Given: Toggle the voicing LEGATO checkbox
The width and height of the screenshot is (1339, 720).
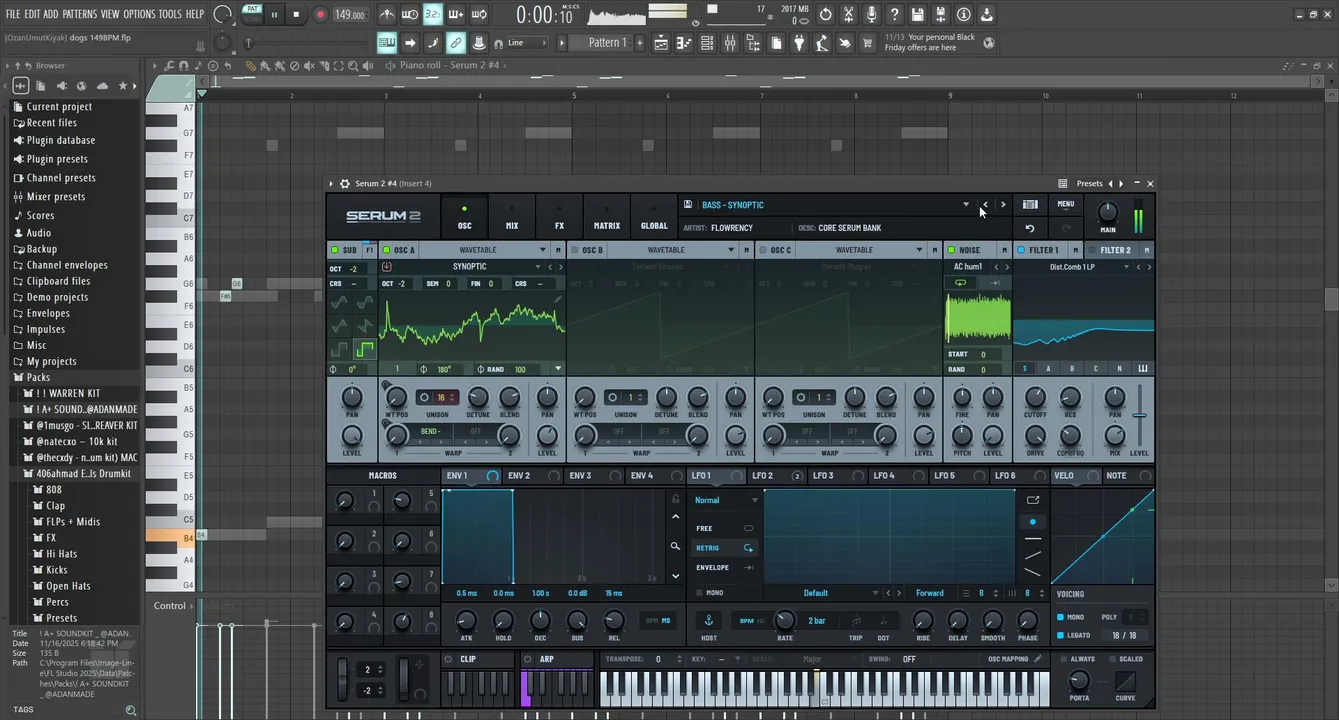Looking at the screenshot, I should click(x=1061, y=635).
